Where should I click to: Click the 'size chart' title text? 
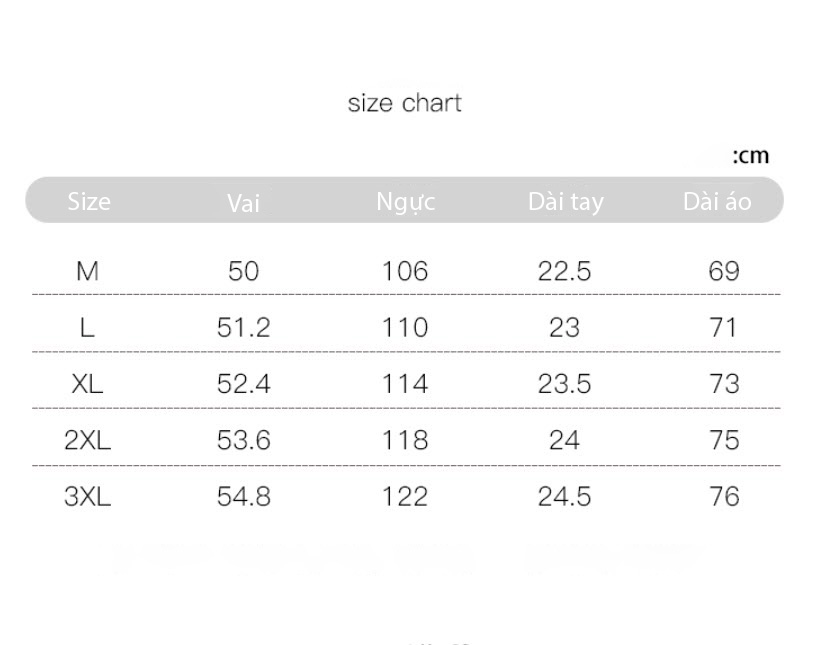click(x=404, y=103)
